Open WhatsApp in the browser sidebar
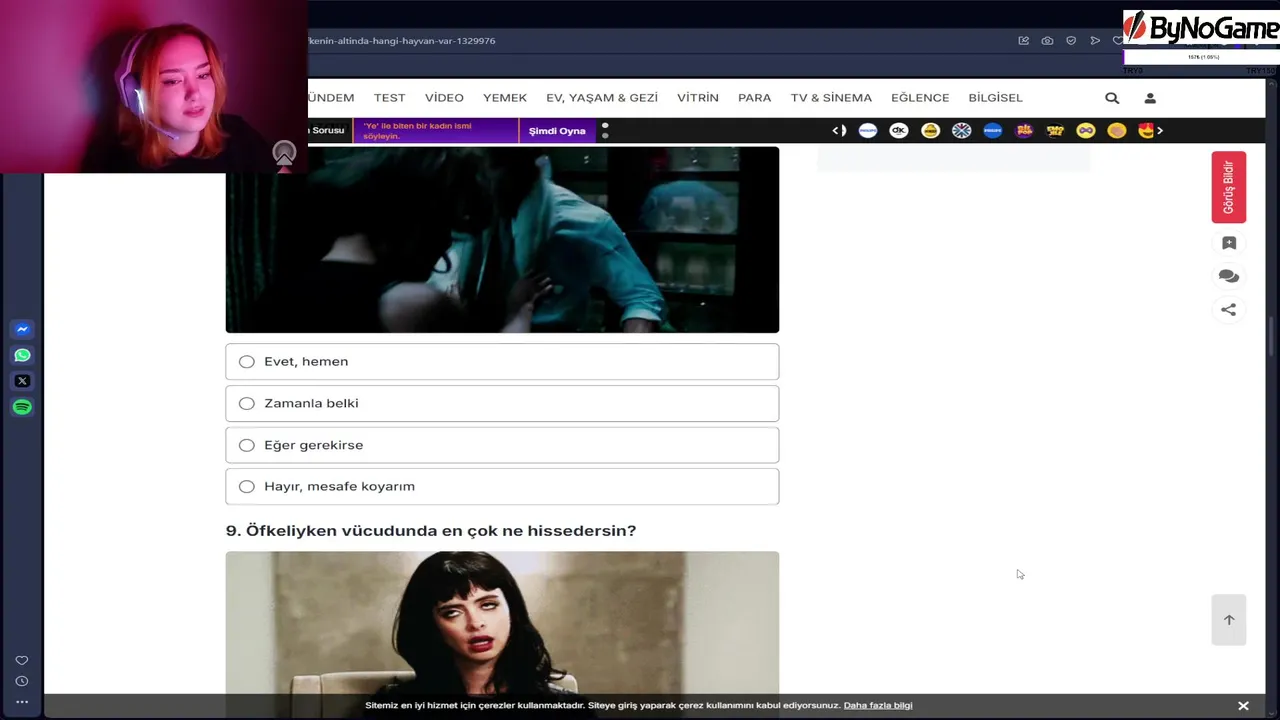Image resolution: width=1280 pixels, height=720 pixels. point(22,355)
